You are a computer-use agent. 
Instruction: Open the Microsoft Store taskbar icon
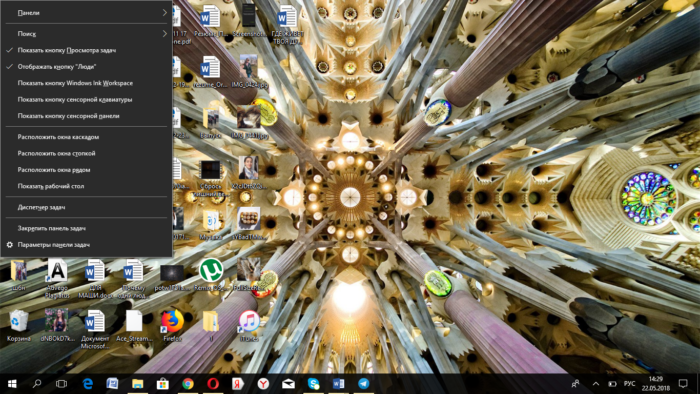pos(162,384)
